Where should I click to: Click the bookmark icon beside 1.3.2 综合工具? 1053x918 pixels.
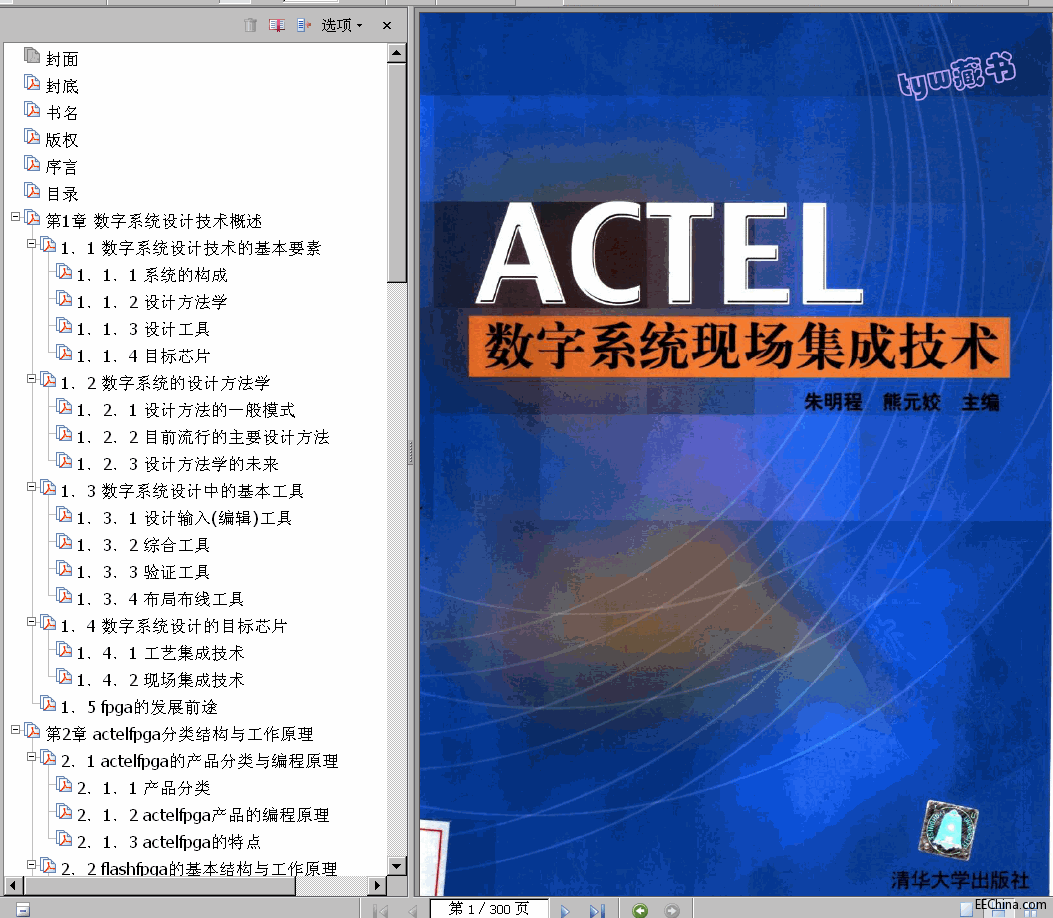64,542
